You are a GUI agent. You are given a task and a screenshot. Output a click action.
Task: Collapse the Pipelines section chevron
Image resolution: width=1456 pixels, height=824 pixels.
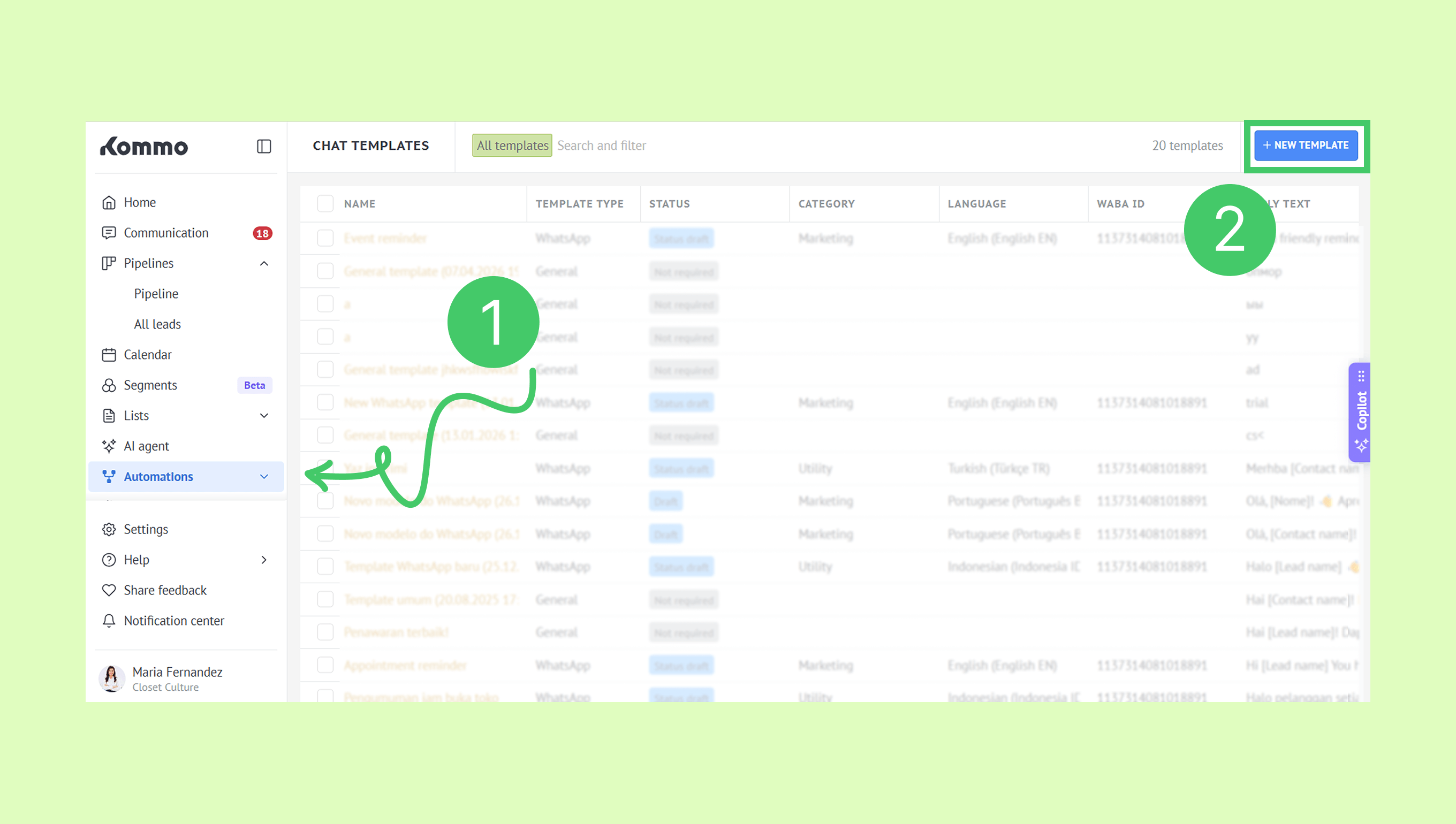coord(264,264)
